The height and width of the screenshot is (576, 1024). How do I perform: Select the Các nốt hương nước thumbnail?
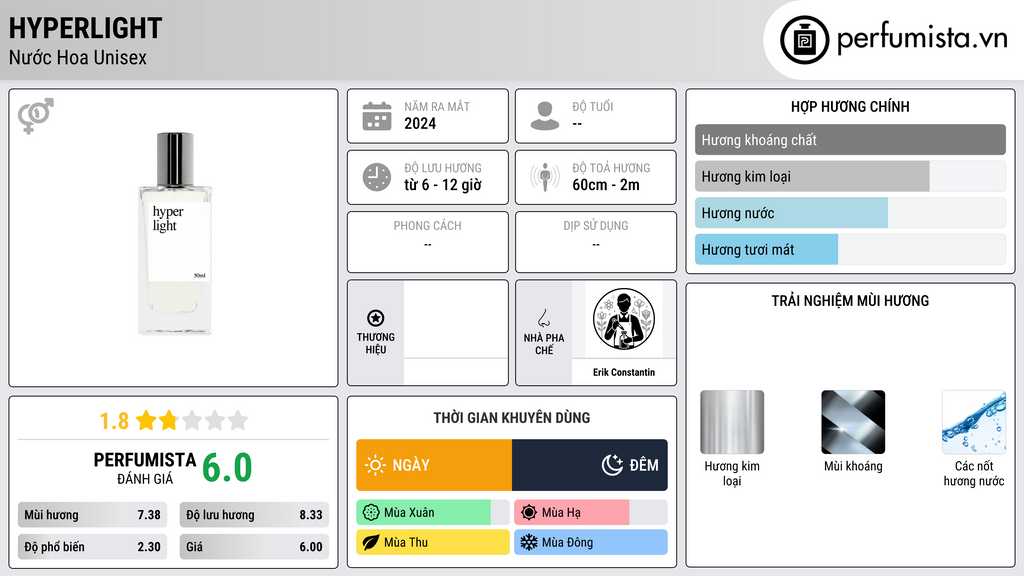coord(974,422)
